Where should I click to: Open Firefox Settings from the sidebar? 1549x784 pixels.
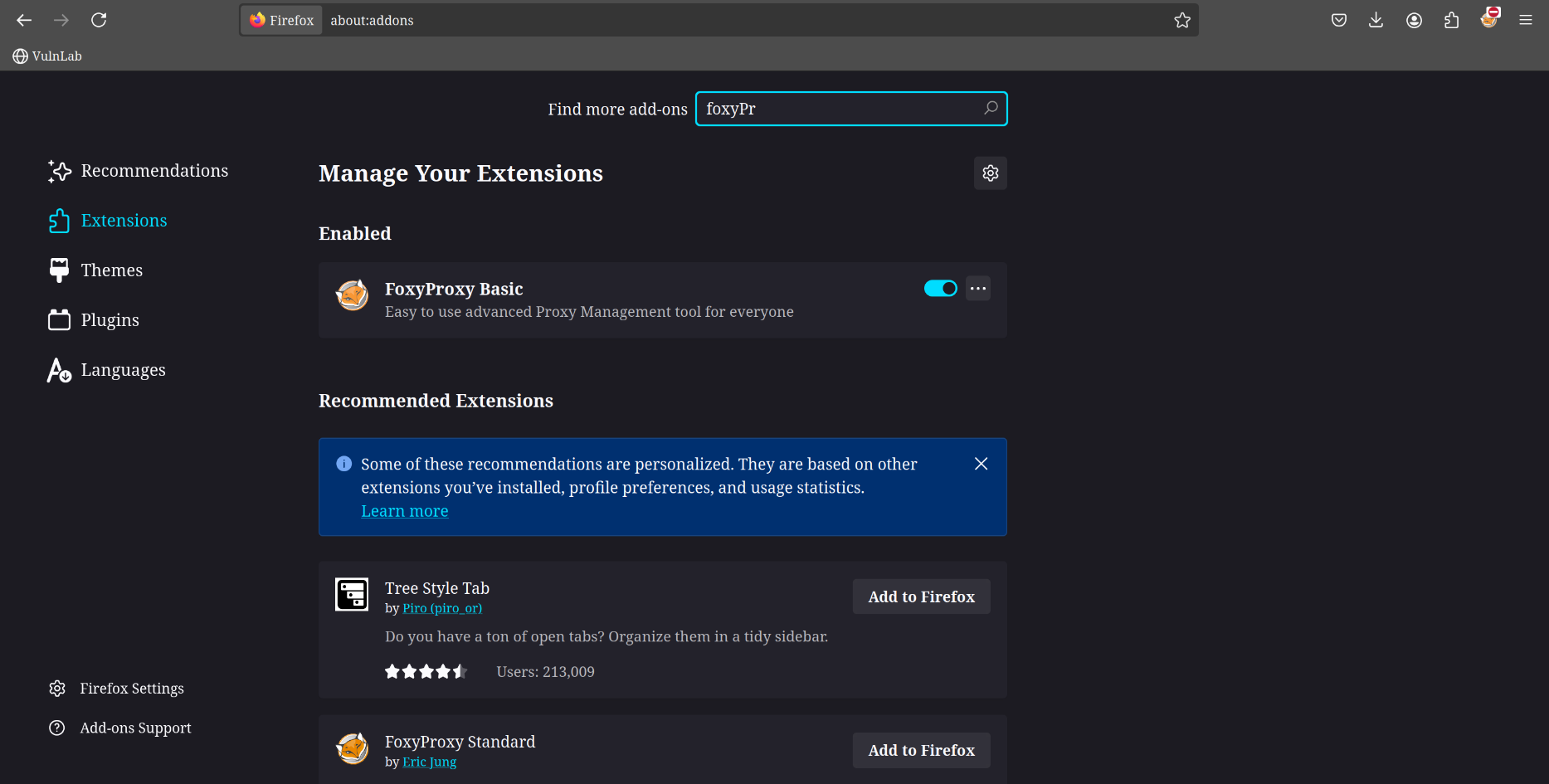tap(116, 689)
